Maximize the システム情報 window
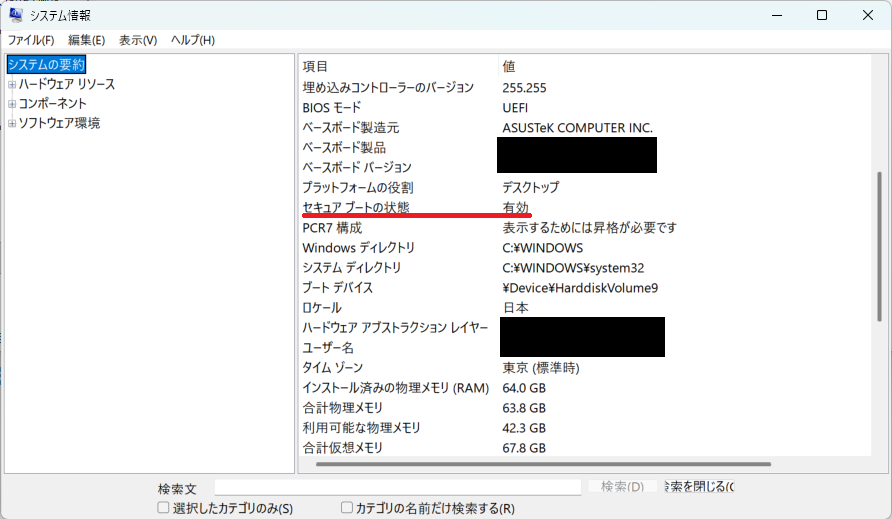 point(821,15)
